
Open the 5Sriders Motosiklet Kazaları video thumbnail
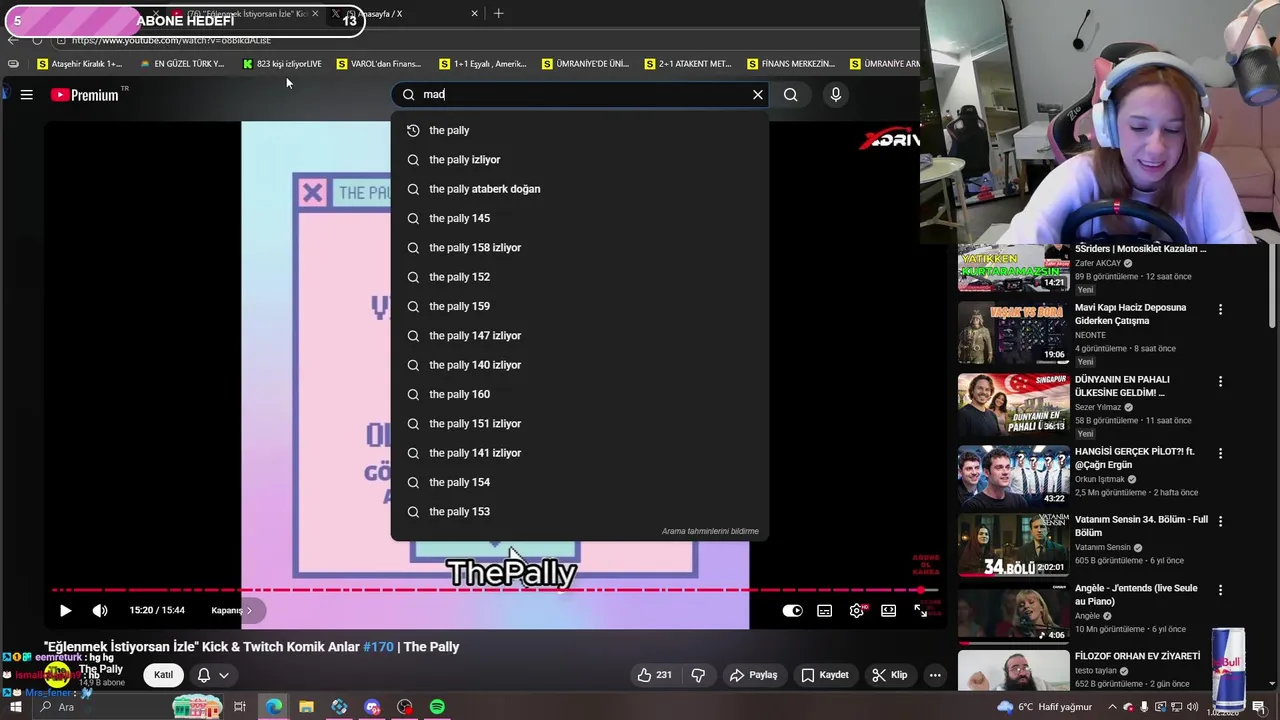1013,267
